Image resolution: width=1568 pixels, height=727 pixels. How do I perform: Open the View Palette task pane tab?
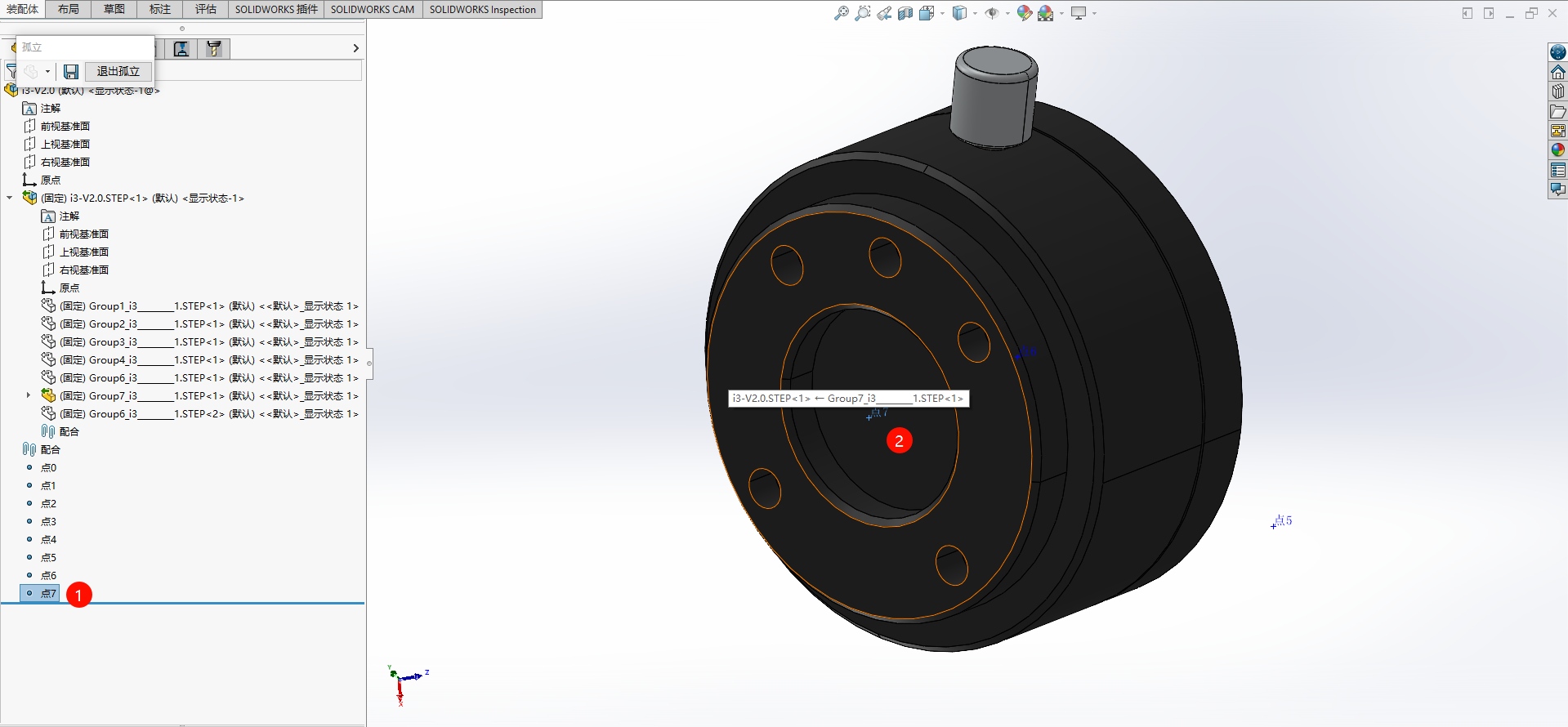pyautogui.click(x=1558, y=131)
